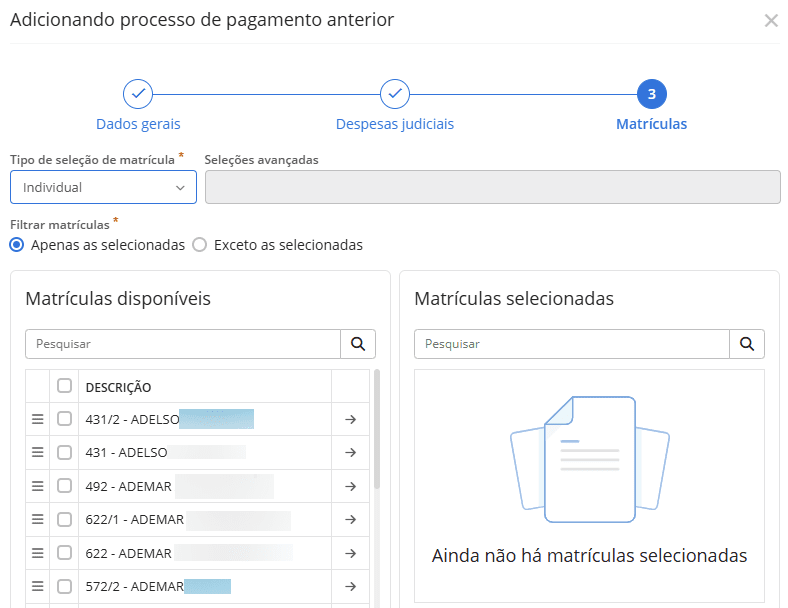This screenshot has width=788, height=608.
Task: Click the Pesquisar field in Matrículas disponíveis
Action: [x=183, y=344]
